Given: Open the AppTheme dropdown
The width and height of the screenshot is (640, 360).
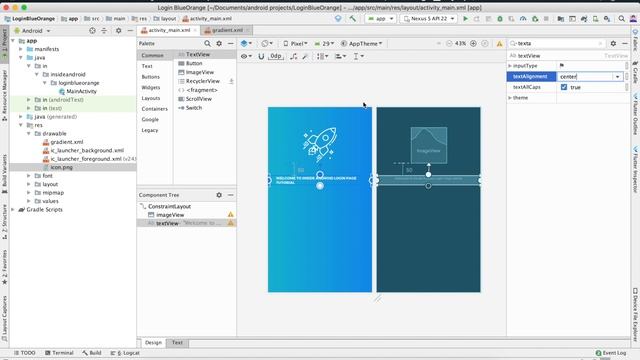Looking at the screenshot, I should pos(362,44).
